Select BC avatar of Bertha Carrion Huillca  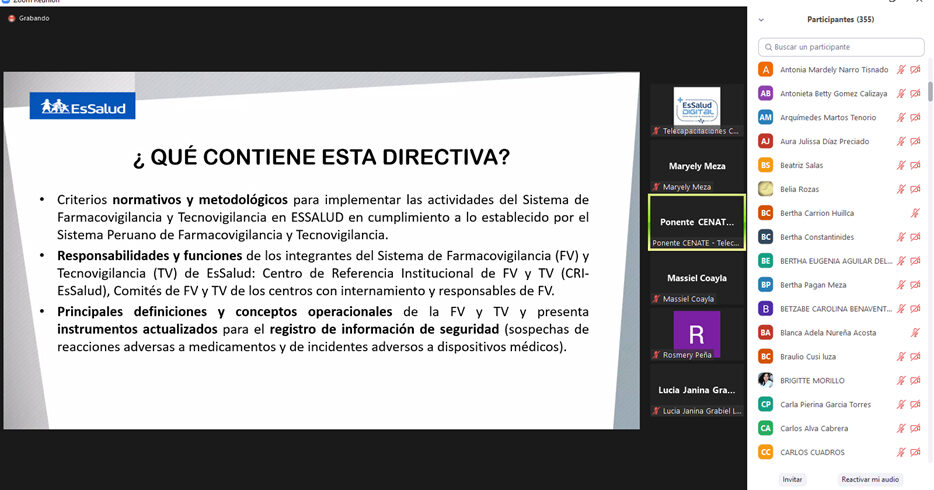pos(765,213)
